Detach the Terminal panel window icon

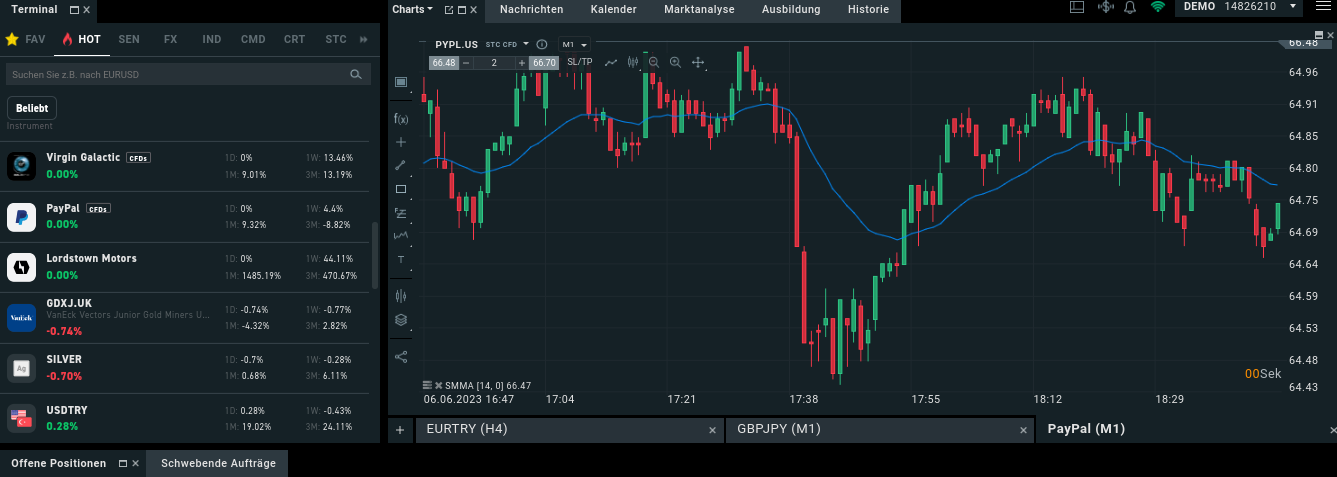point(75,9)
